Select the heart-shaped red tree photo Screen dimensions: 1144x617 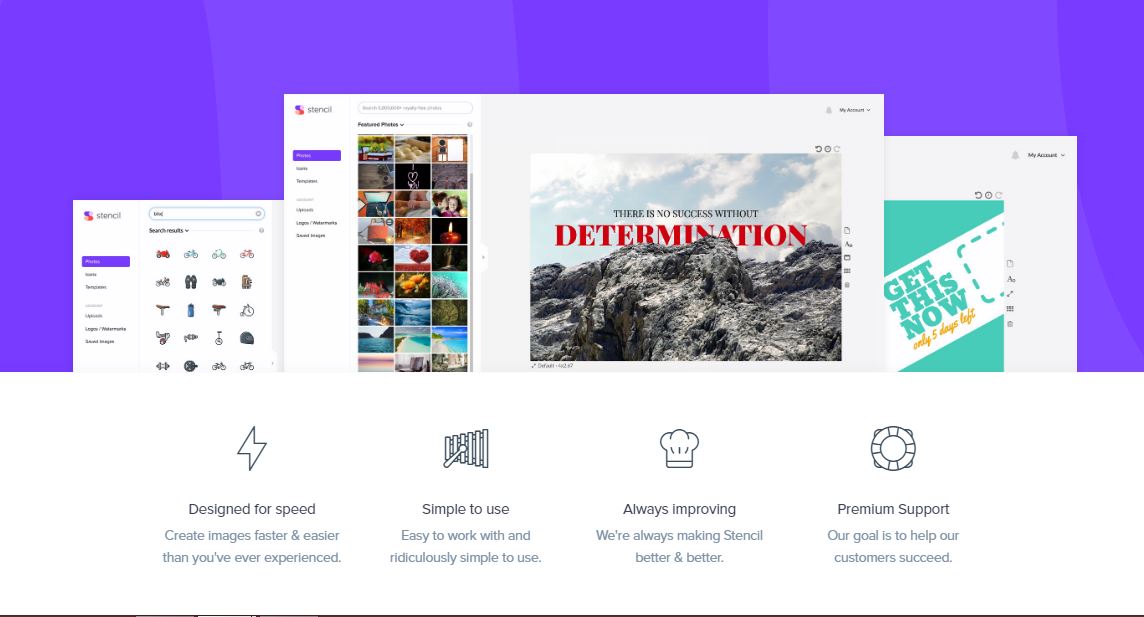coord(412,258)
